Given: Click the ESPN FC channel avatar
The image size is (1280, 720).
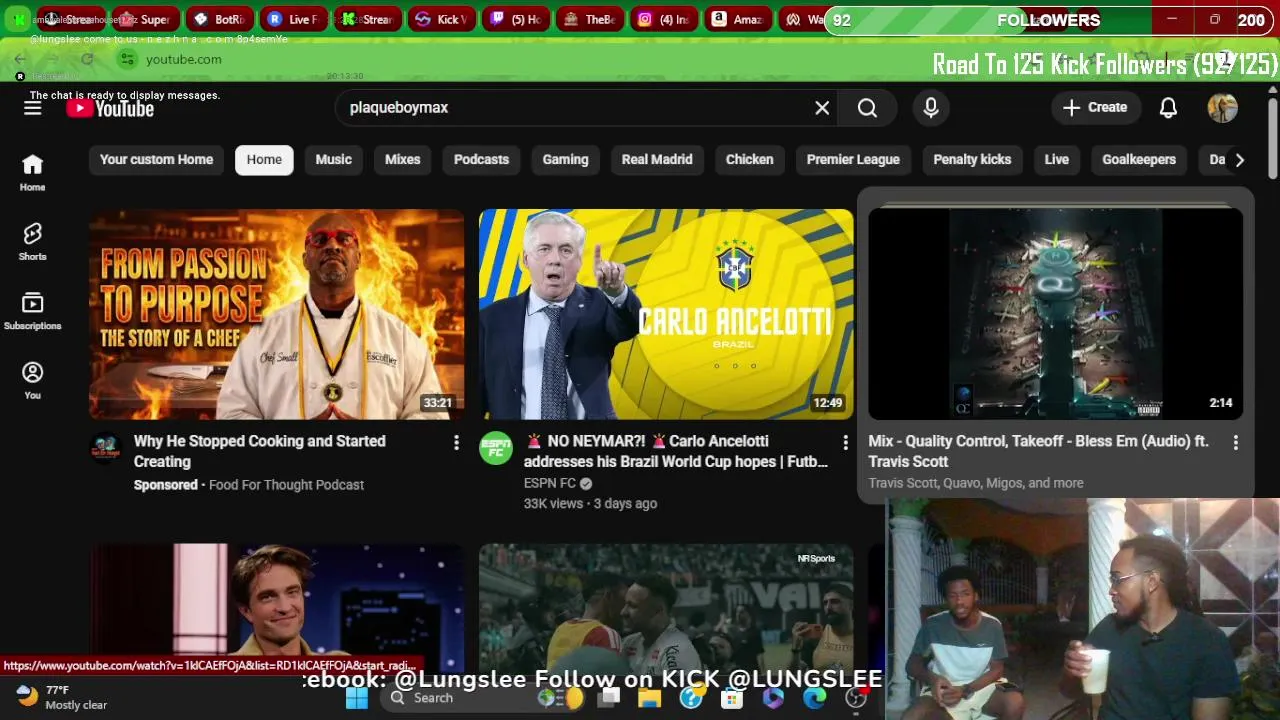Looking at the screenshot, I should point(496,449).
